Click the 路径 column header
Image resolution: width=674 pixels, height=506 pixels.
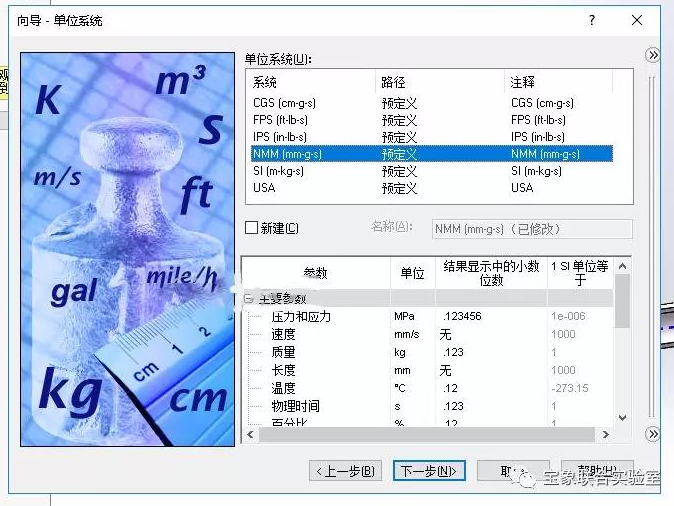pyautogui.click(x=440, y=82)
